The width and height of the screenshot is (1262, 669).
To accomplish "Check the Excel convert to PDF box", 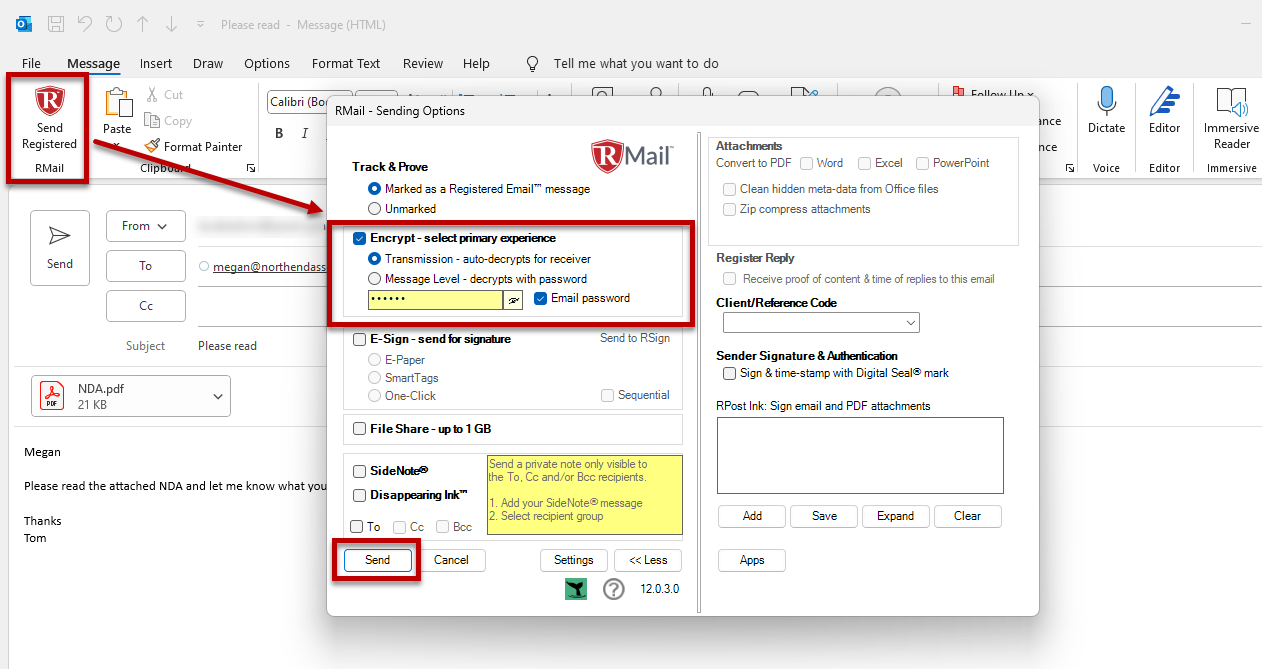I will click(x=863, y=163).
